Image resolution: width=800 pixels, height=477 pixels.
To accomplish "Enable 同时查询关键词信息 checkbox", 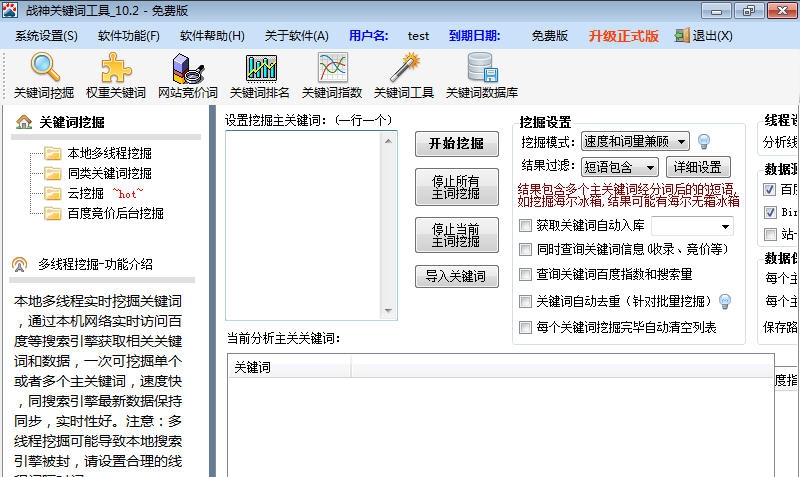I will tap(525, 249).
